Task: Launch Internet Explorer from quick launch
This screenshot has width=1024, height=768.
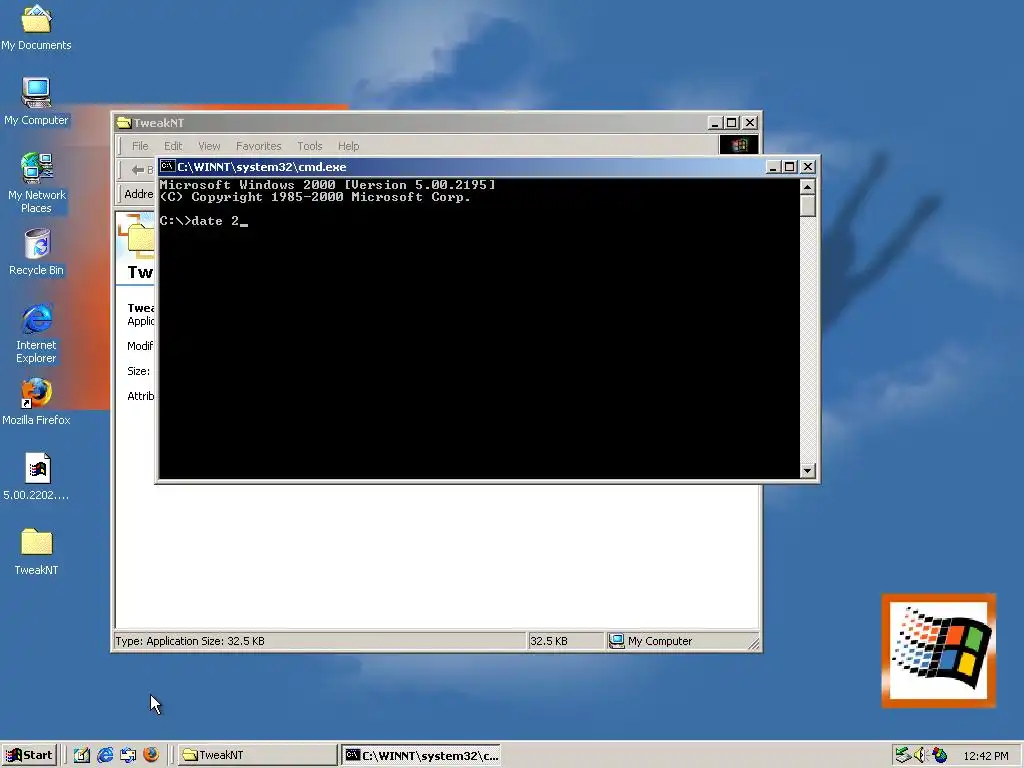Action: 104,755
